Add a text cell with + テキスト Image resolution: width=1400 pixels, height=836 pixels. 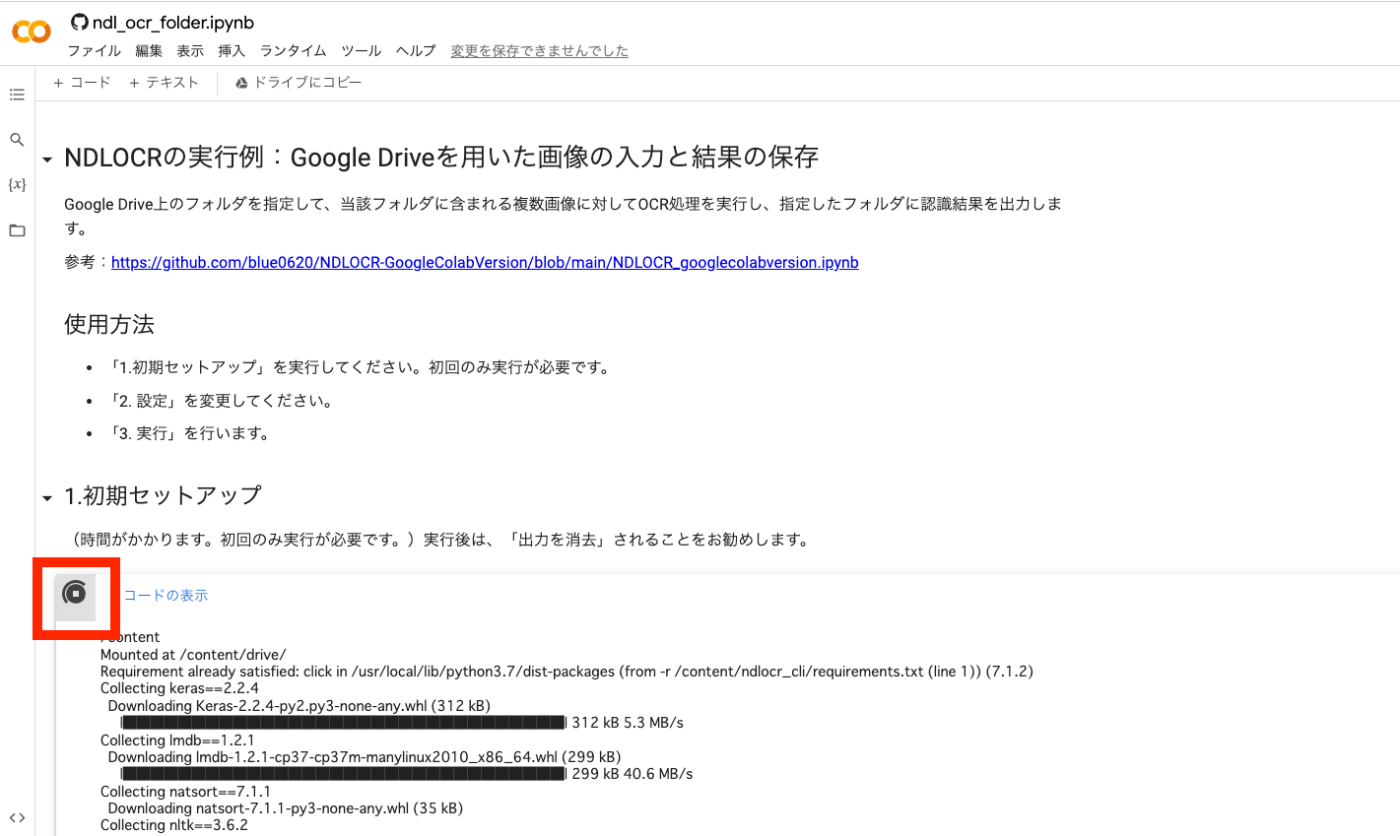[164, 83]
